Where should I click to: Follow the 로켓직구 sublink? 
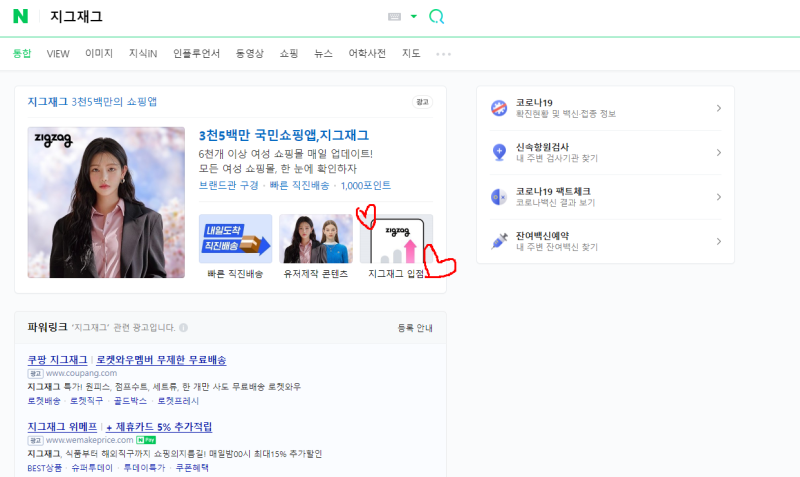tap(86, 401)
